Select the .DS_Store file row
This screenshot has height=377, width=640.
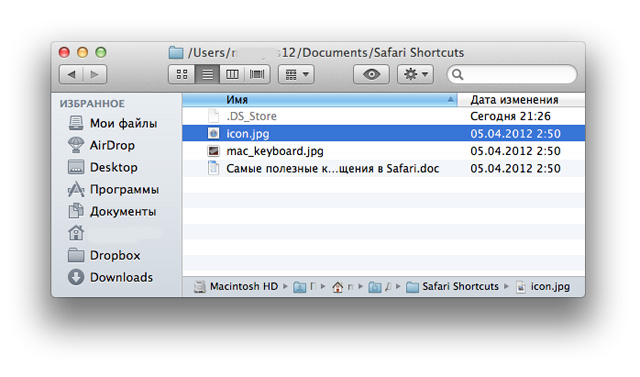[x=383, y=116]
